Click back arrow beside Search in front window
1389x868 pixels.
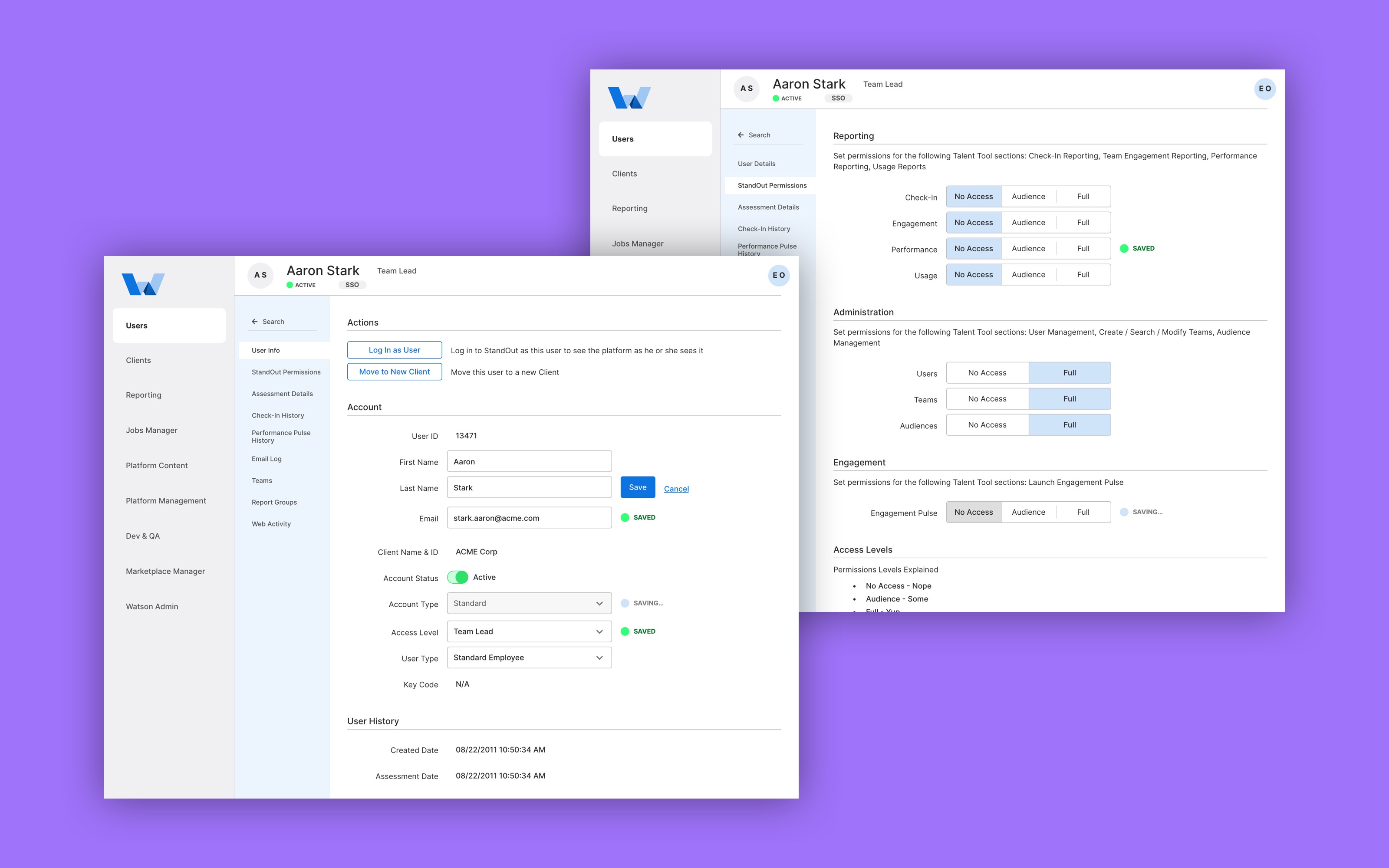[x=255, y=322]
